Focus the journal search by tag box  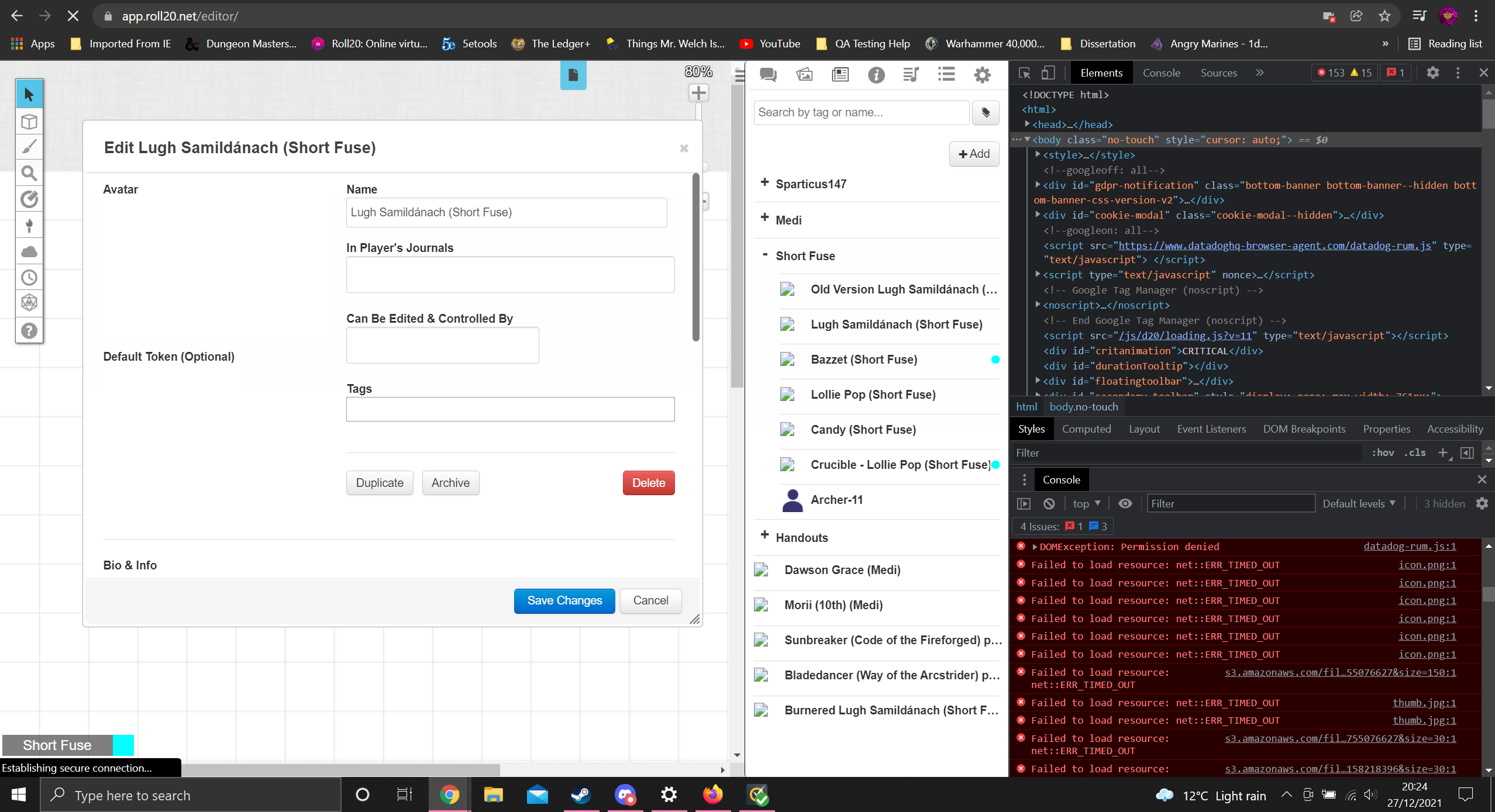tap(861, 112)
